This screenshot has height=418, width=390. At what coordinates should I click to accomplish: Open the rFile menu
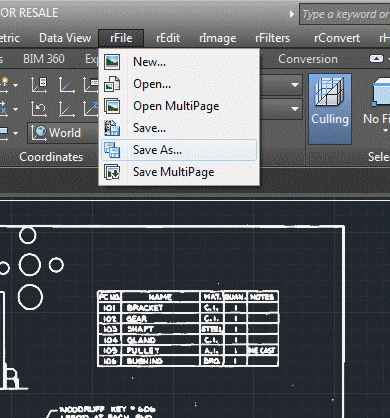(121, 38)
